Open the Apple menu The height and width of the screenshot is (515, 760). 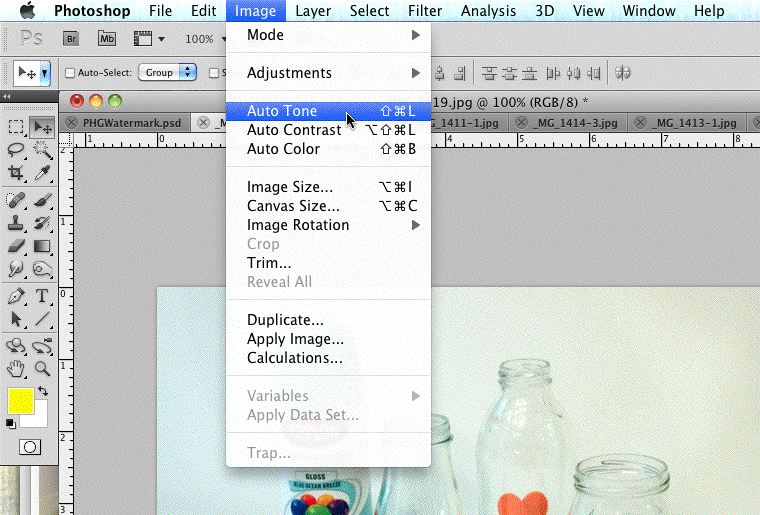28,11
